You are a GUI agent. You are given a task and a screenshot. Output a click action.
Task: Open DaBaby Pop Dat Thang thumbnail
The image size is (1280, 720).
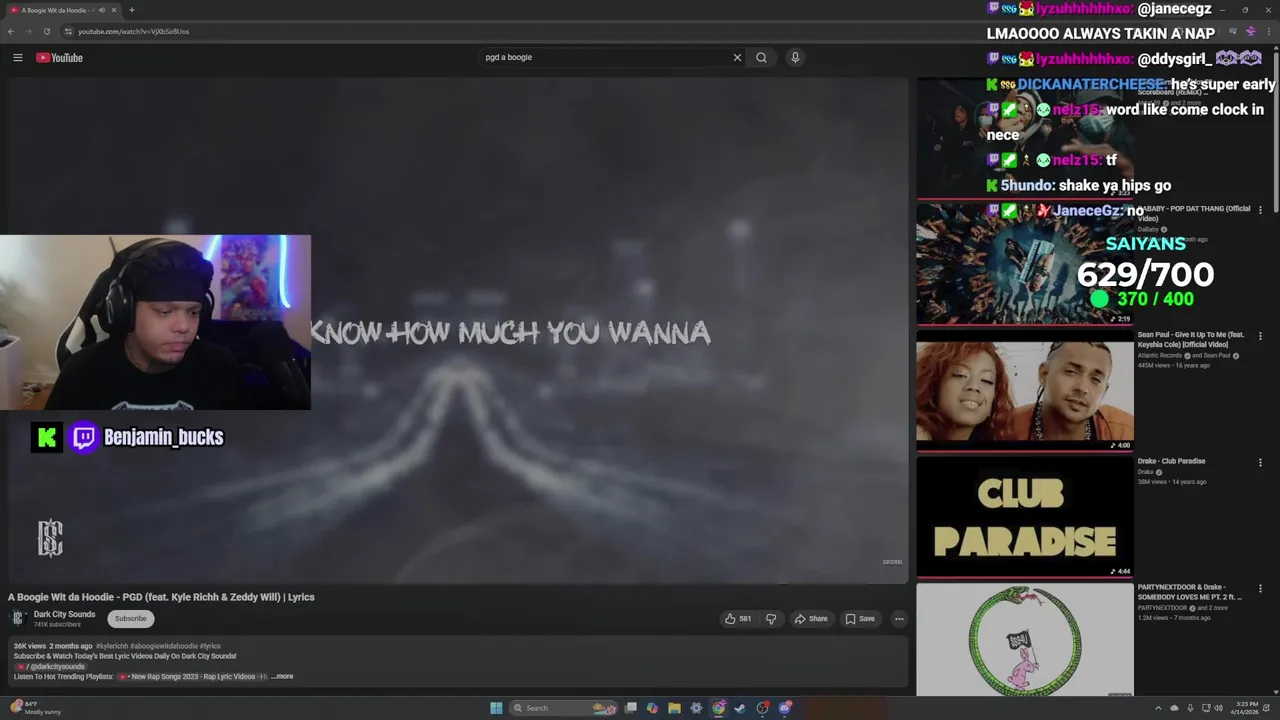click(x=1025, y=263)
